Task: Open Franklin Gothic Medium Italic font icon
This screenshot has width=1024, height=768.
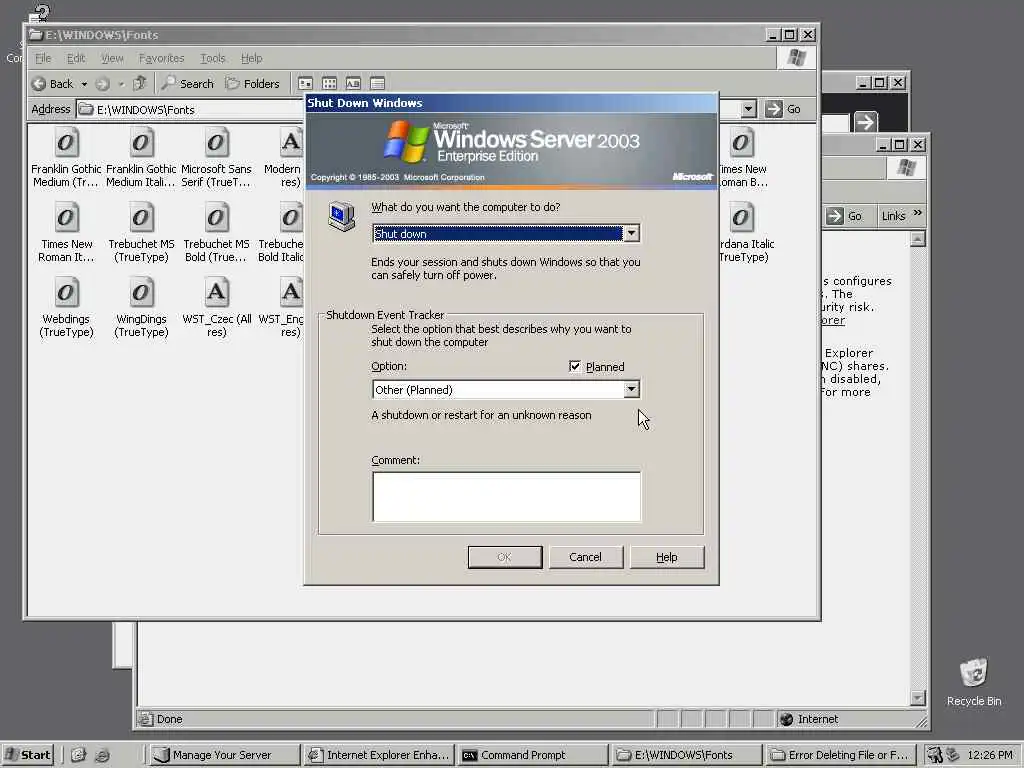Action: click(141, 143)
